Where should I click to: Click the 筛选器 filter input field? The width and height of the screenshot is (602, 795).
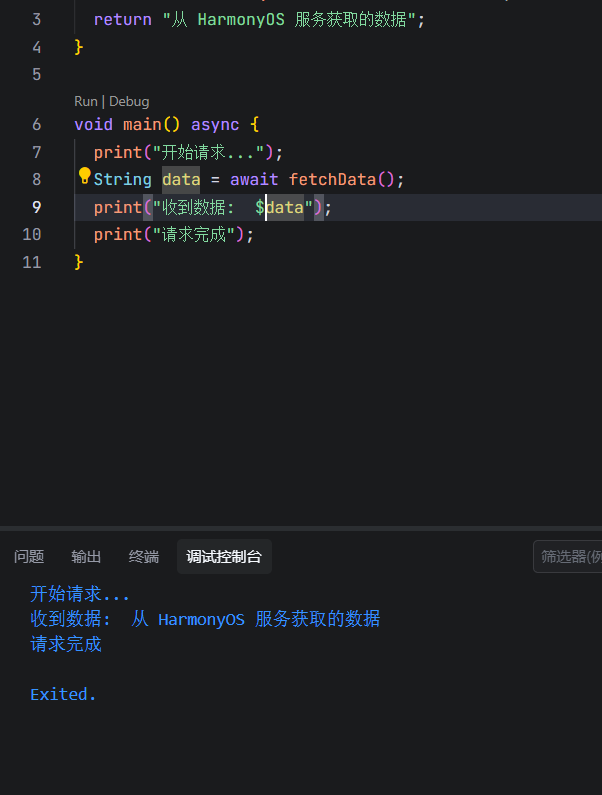pyautogui.click(x=568, y=557)
